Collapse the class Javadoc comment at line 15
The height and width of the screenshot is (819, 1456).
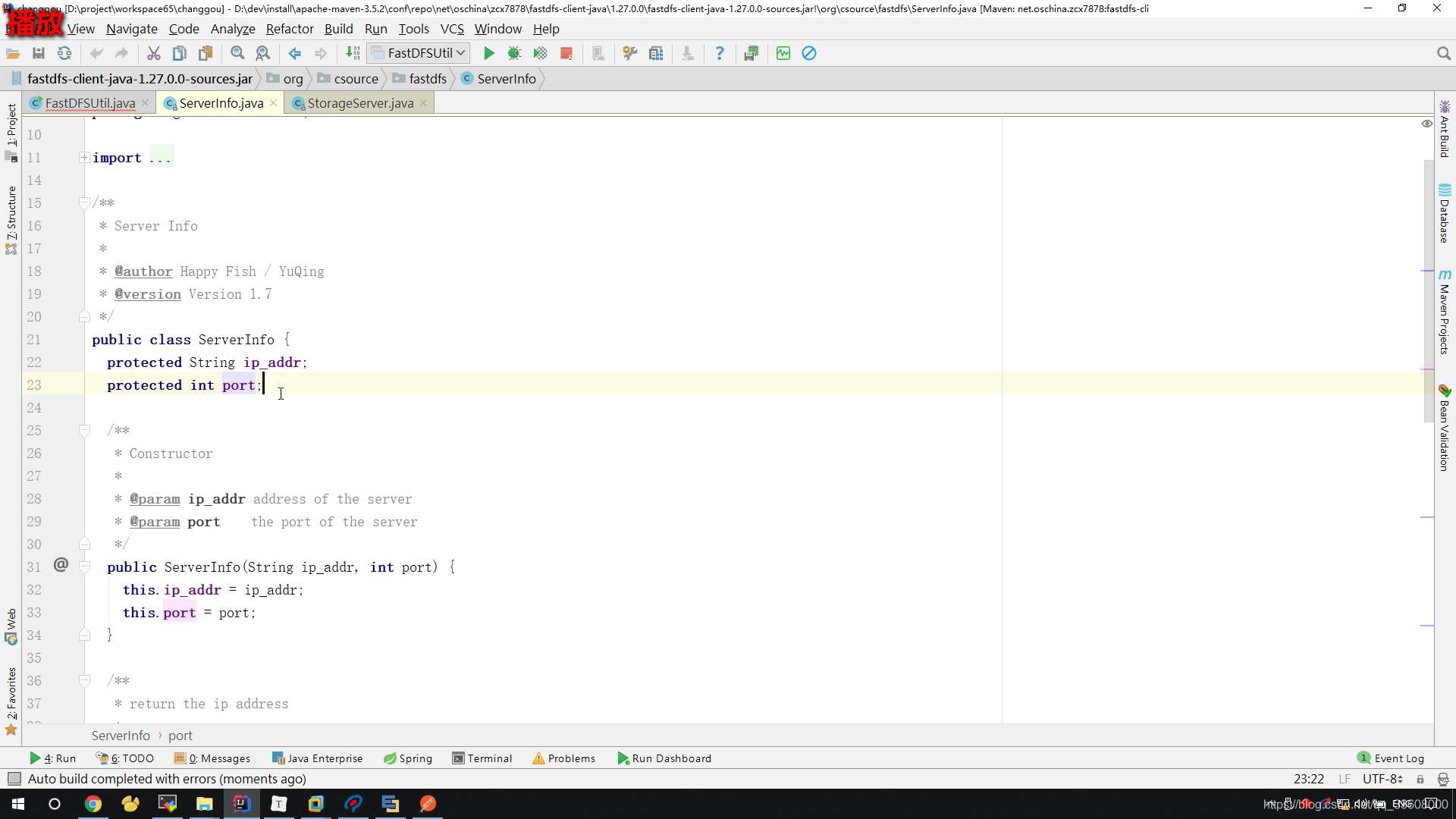[x=84, y=203]
